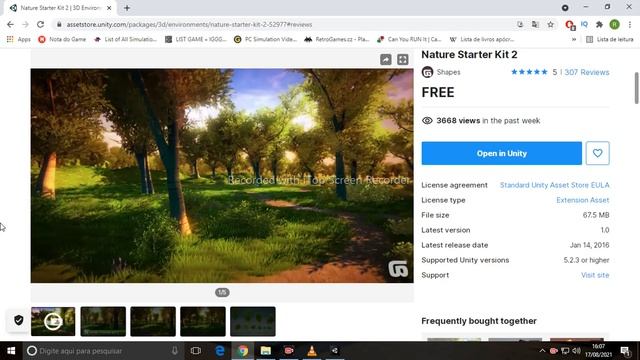Close the Nature Starter Kit 2 tab
The height and width of the screenshot is (360, 640).
(x=109, y=8)
